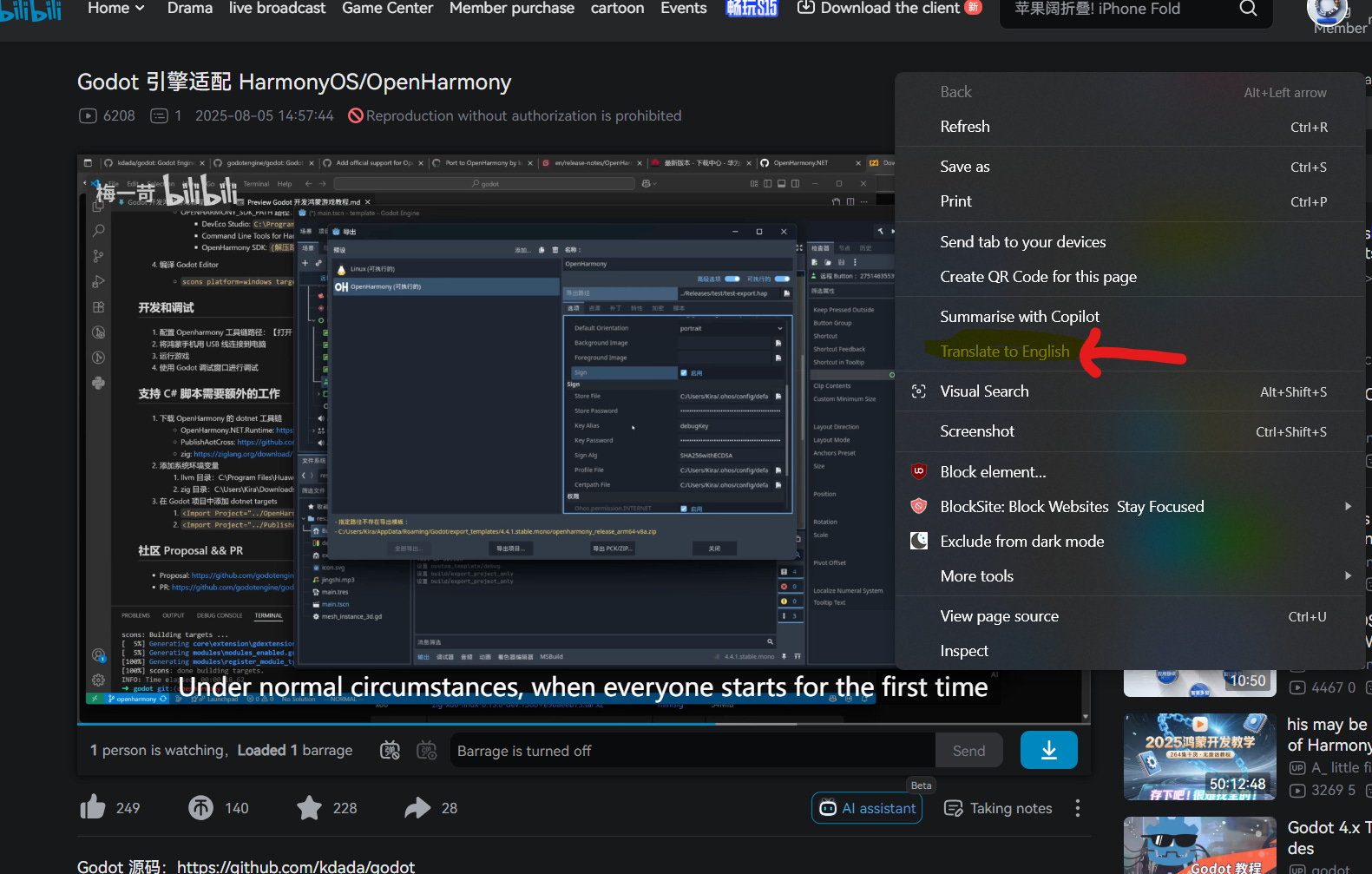
Task: Select Save as from the context menu
Action: 1130,167
